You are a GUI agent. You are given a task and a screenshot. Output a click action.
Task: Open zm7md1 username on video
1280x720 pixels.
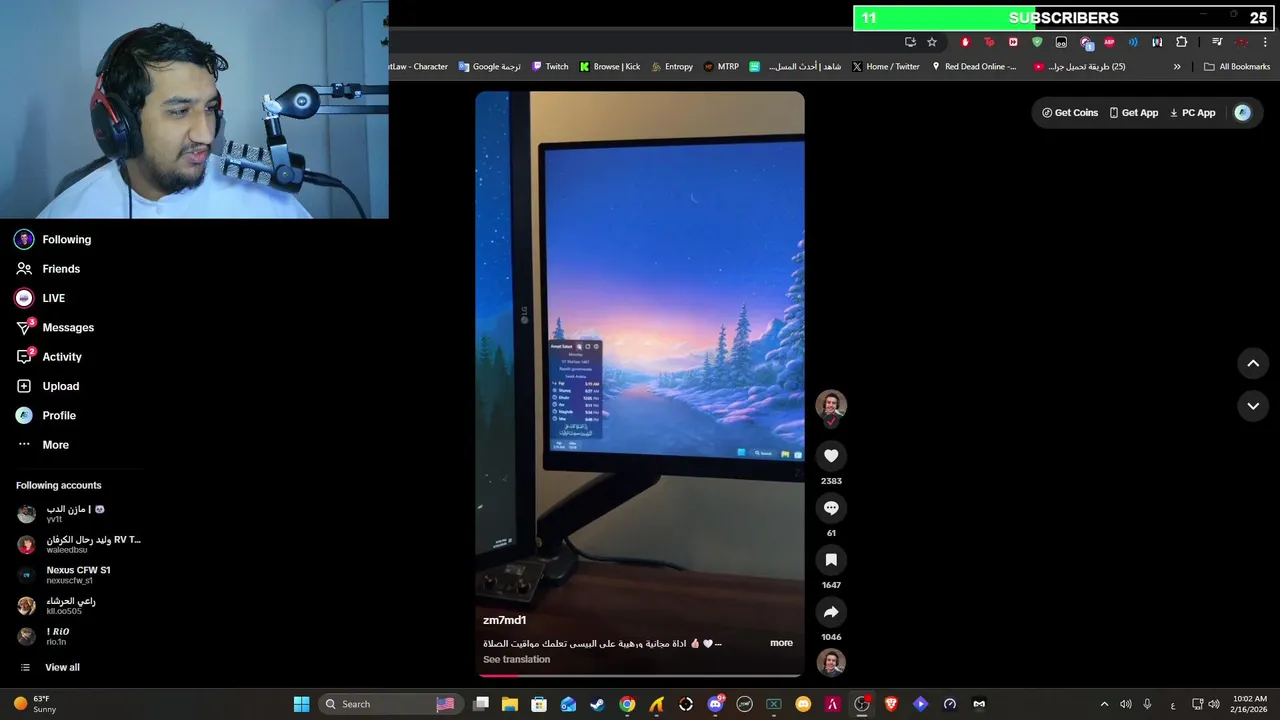pos(504,620)
